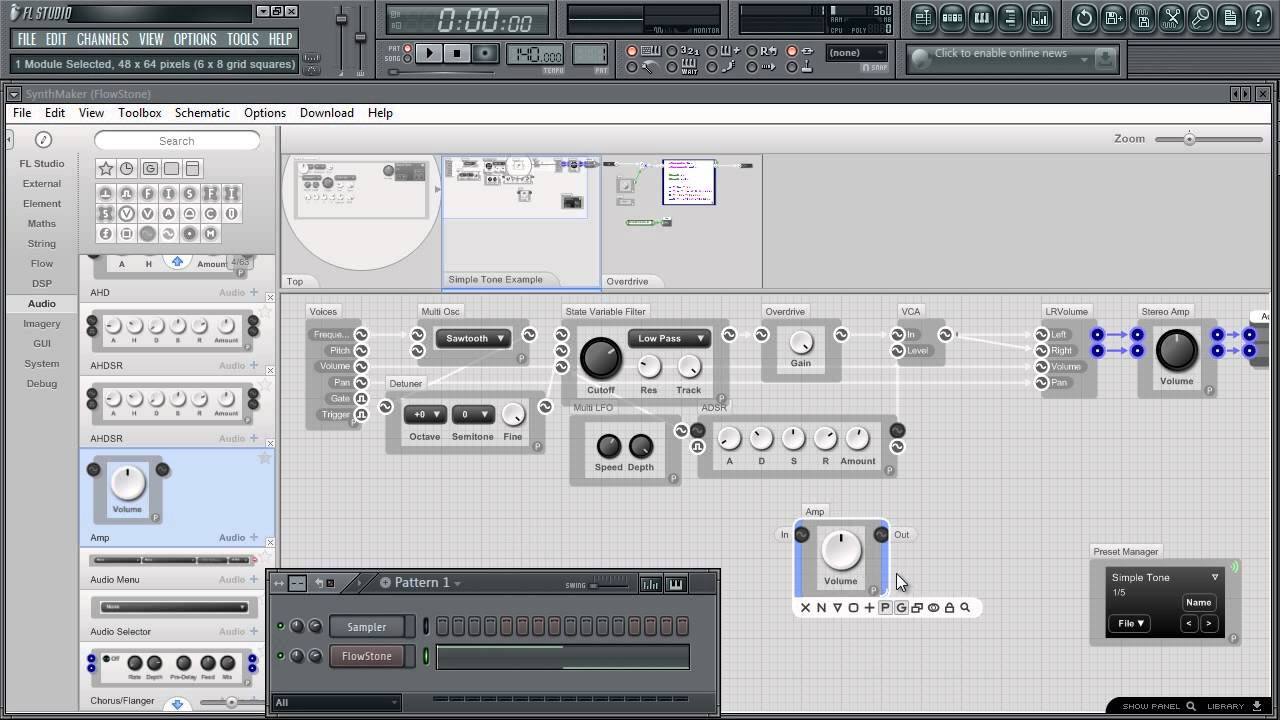The height and width of the screenshot is (720, 1280).
Task: Toggle the transport Record button
Action: click(x=485, y=54)
